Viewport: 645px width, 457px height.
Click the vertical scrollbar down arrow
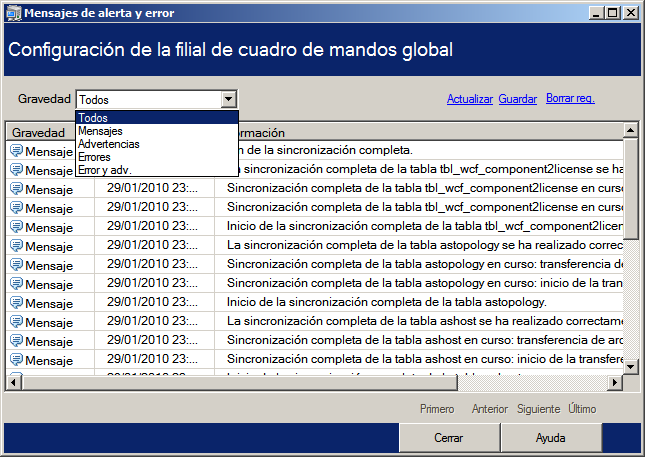tap(630, 366)
